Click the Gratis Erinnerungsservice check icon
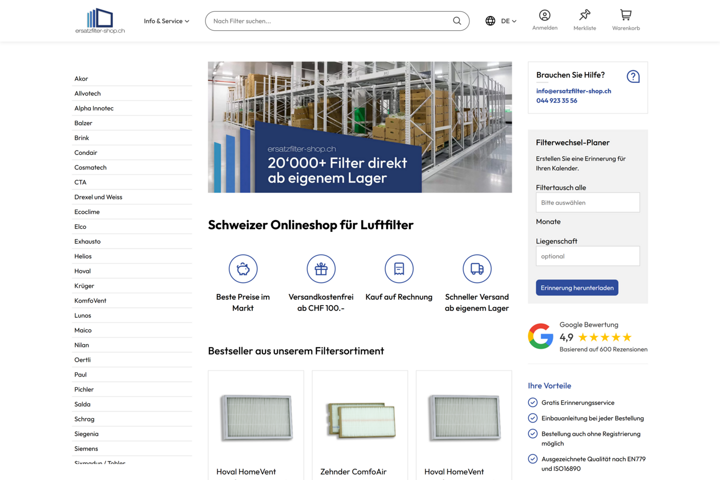The height and width of the screenshot is (480, 720). point(533,403)
